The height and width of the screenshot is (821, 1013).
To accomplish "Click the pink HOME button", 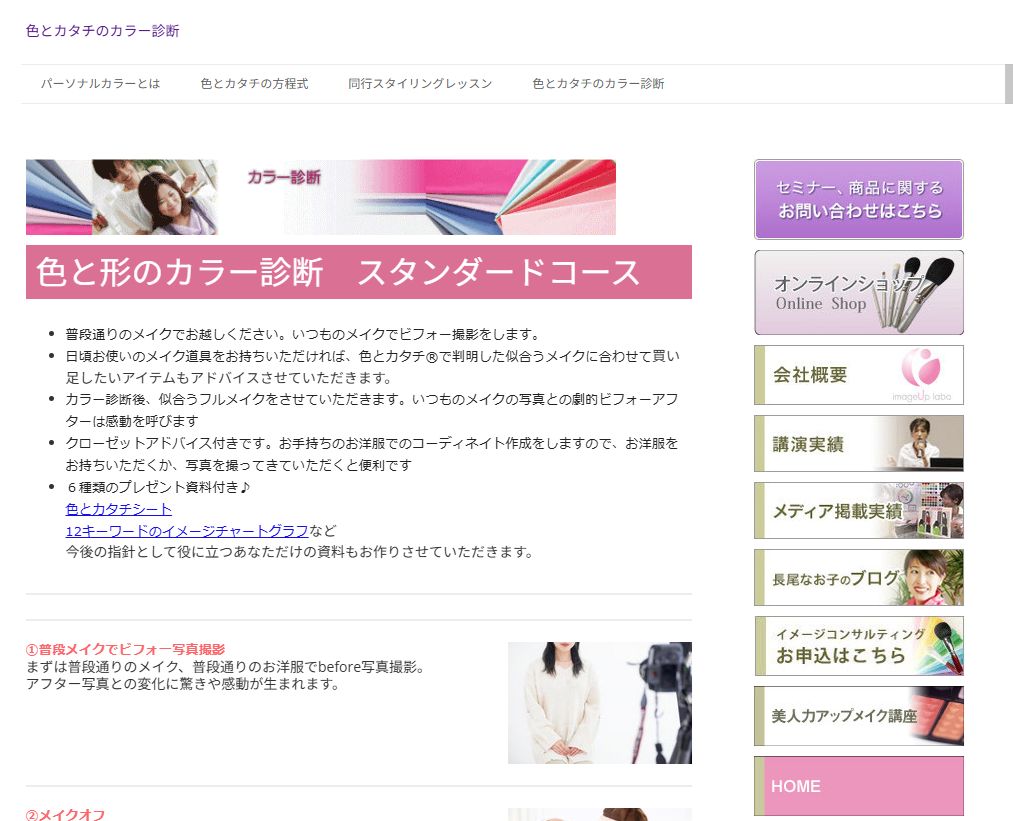I will [858, 786].
